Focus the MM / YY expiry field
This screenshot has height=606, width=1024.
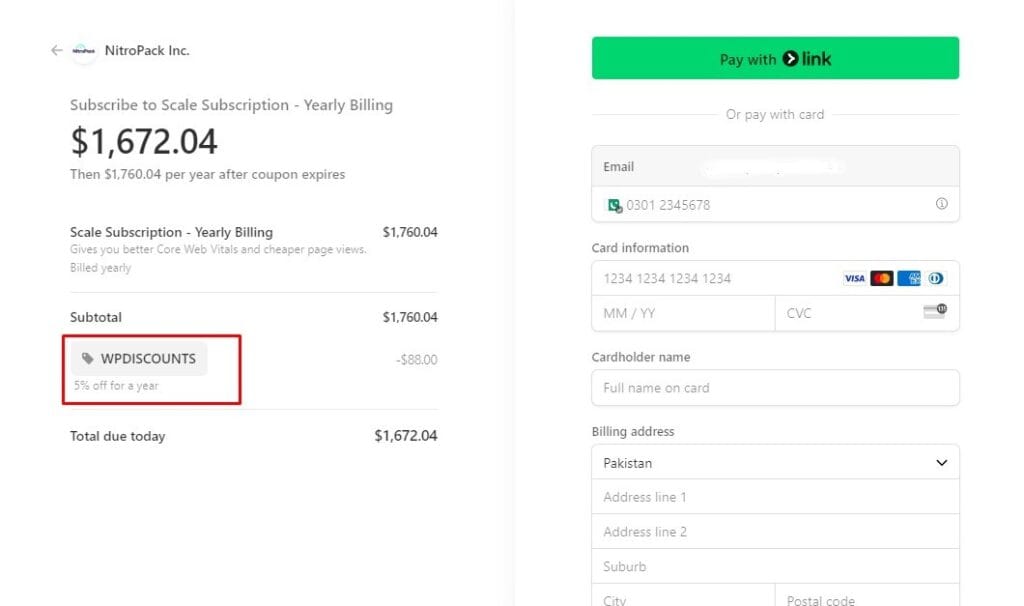pyautogui.click(x=683, y=313)
